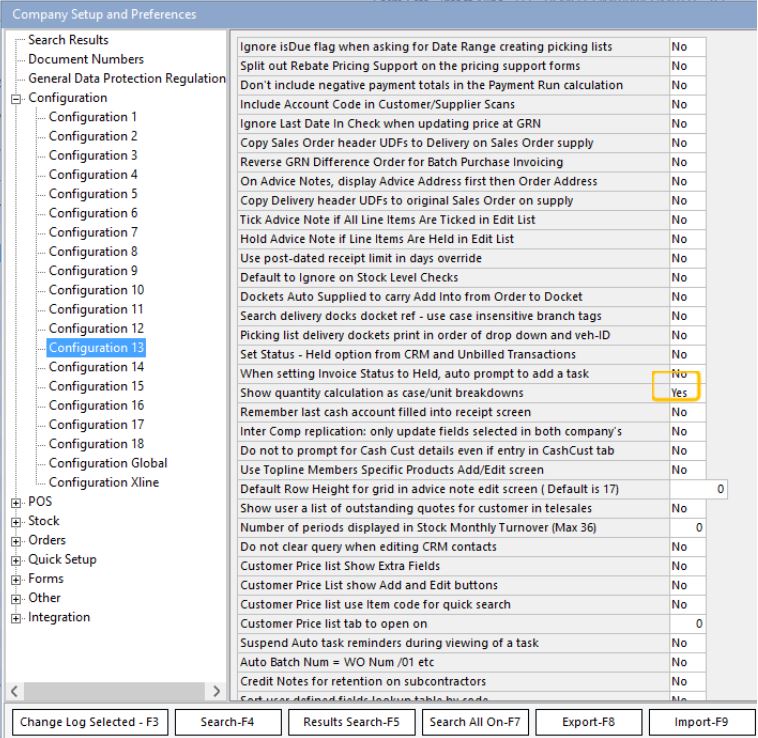Open Configuration Global in the tree
This screenshot has width=758, height=738.
click(108, 463)
